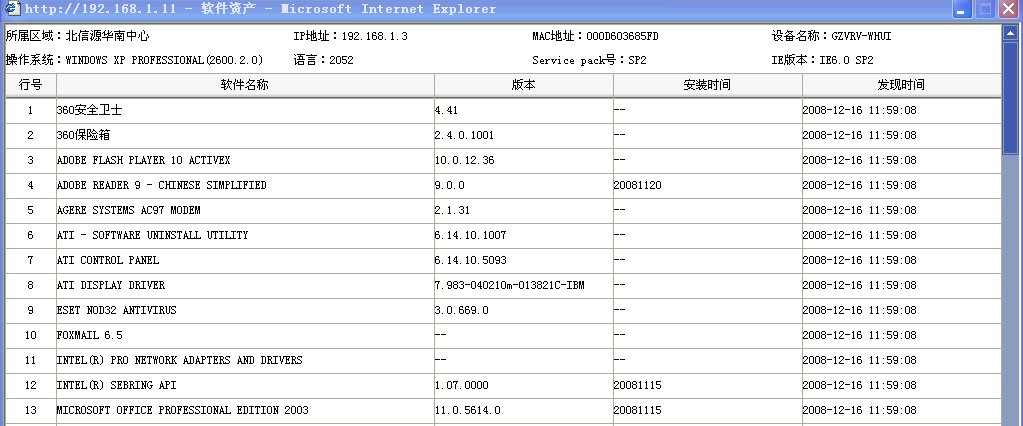Click version value 2.4.0.1001

click(x=465, y=135)
